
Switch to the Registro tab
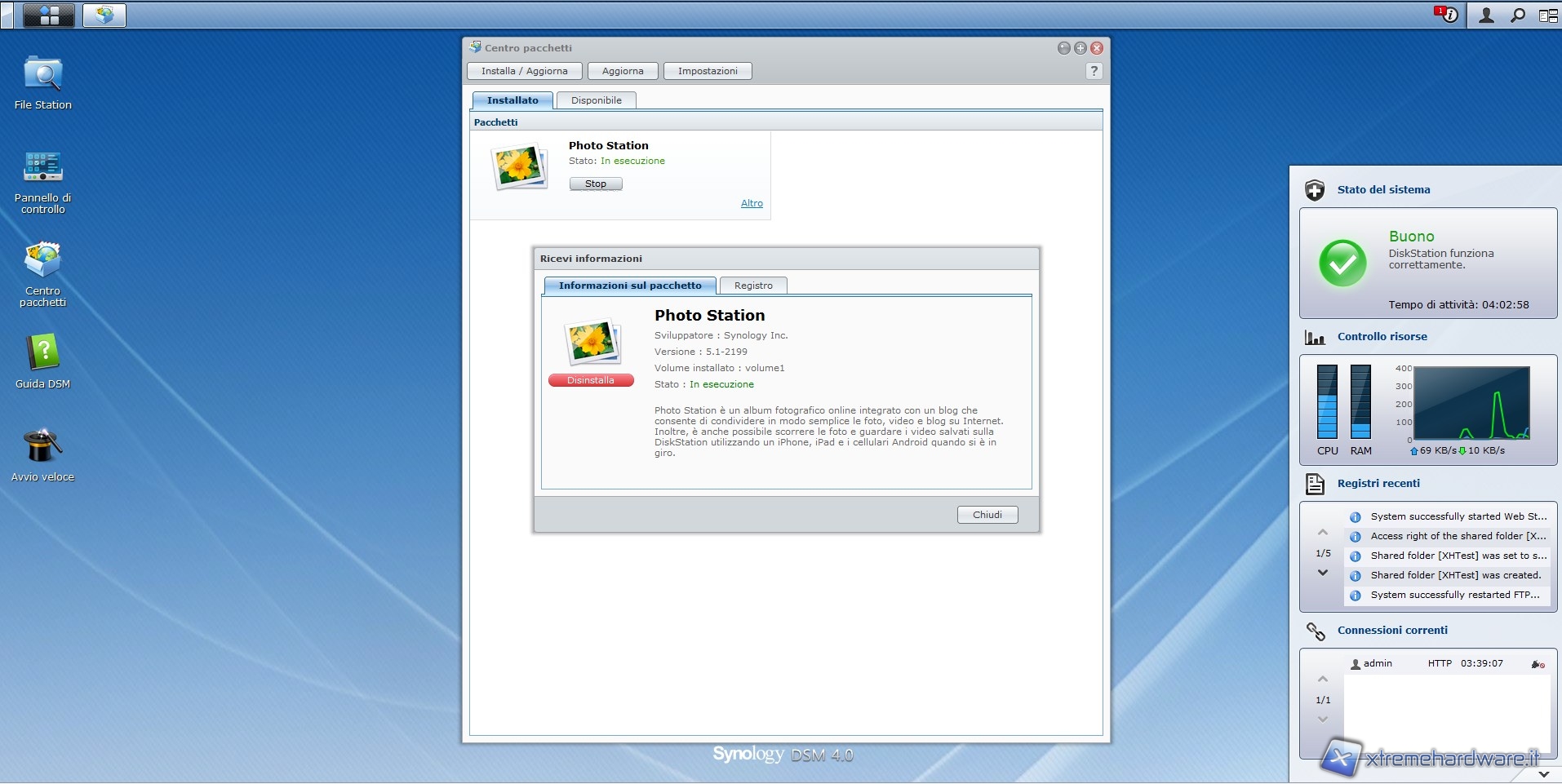click(752, 286)
